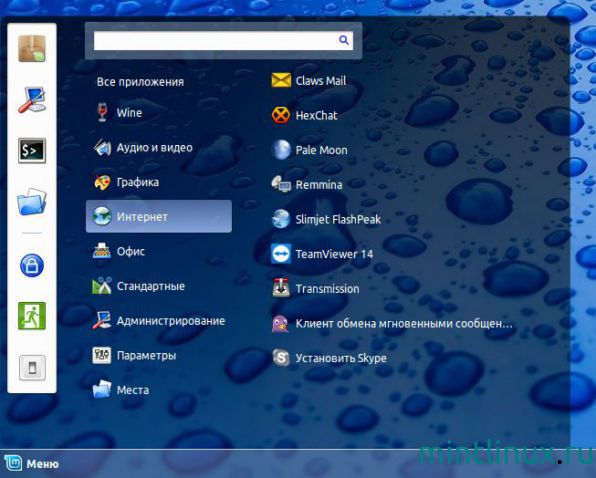Click the Pale Moon icon
The image size is (596, 478).
coord(281,149)
